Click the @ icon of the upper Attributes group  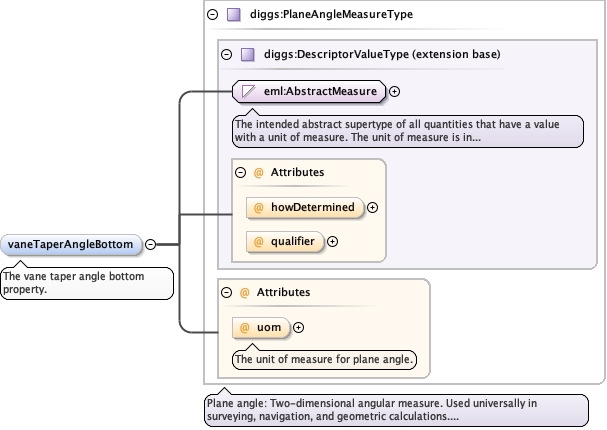click(x=258, y=172)
